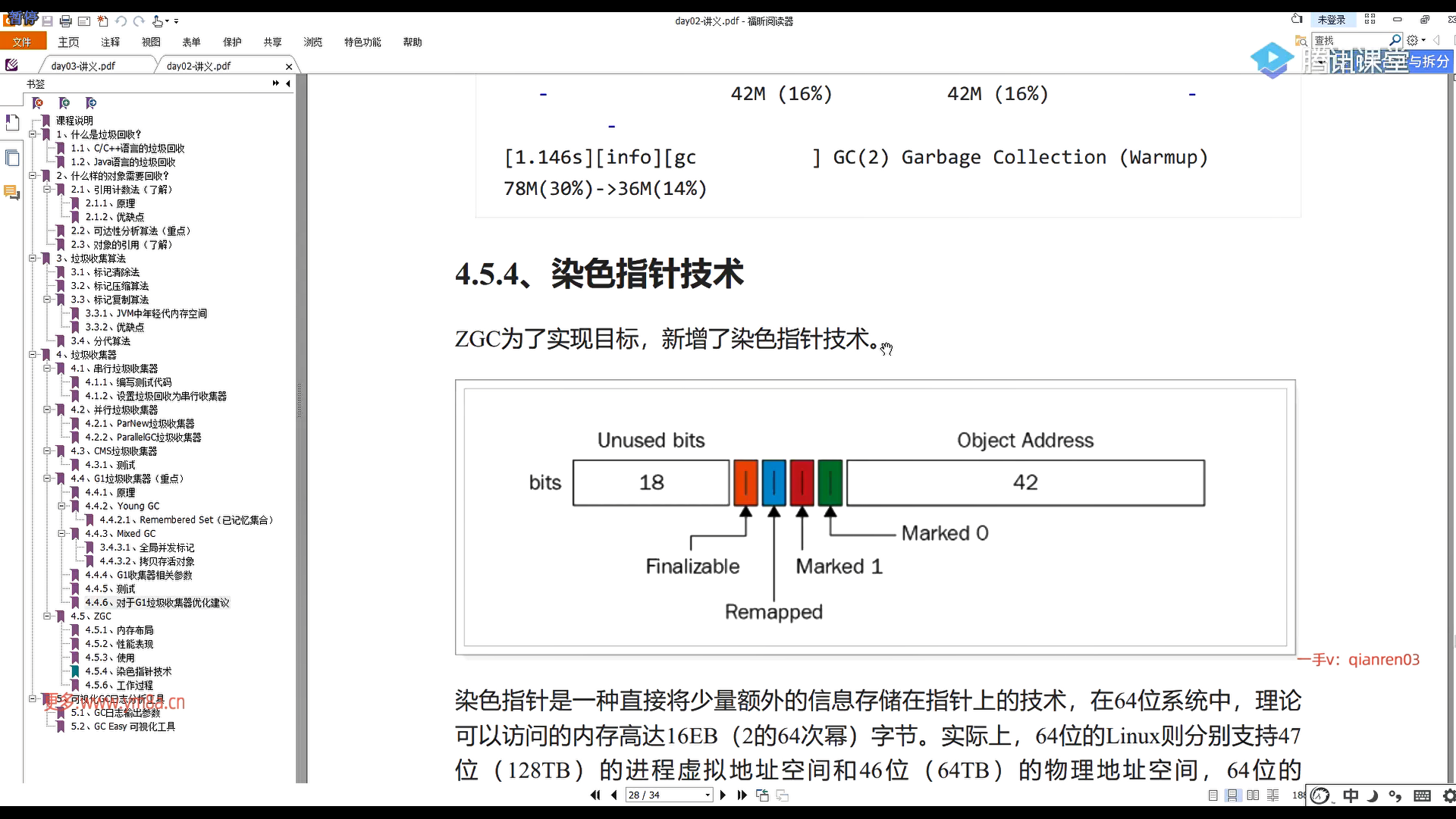This screenshot has width=1456, height=819.
Task: Enable single page view mode
Action: tap(1213, 795)
